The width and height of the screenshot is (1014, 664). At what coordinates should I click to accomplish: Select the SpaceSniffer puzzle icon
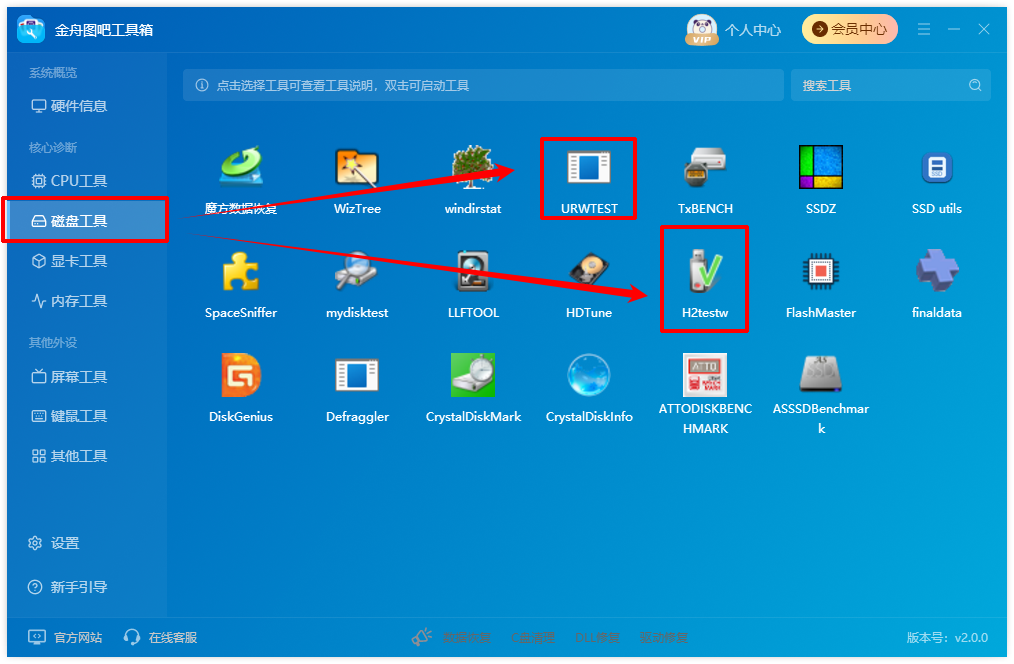click(x=241, y=271)
